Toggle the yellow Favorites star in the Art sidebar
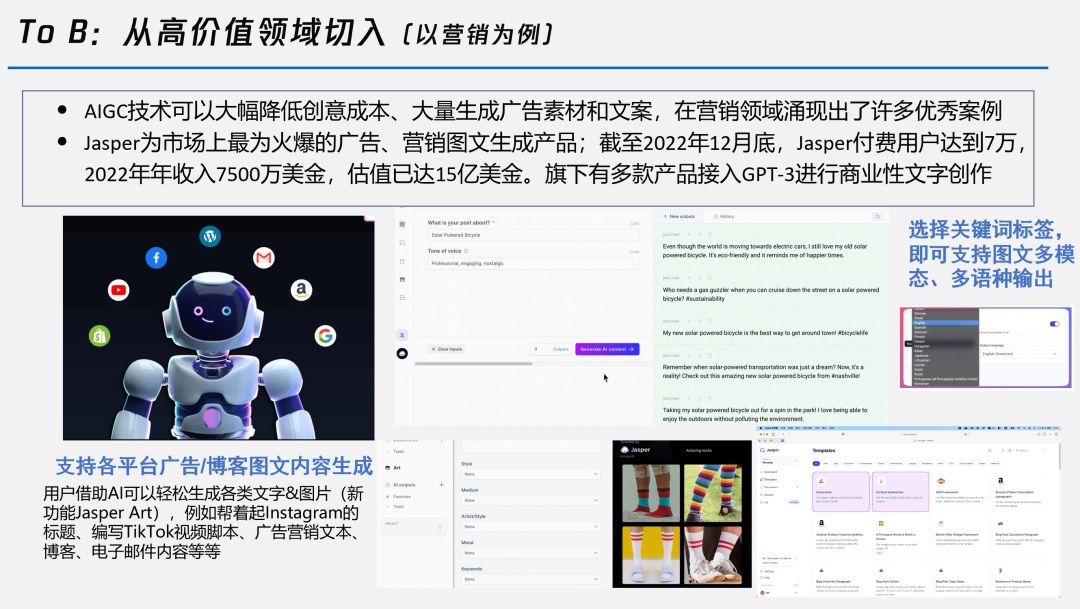 point(387,496)
